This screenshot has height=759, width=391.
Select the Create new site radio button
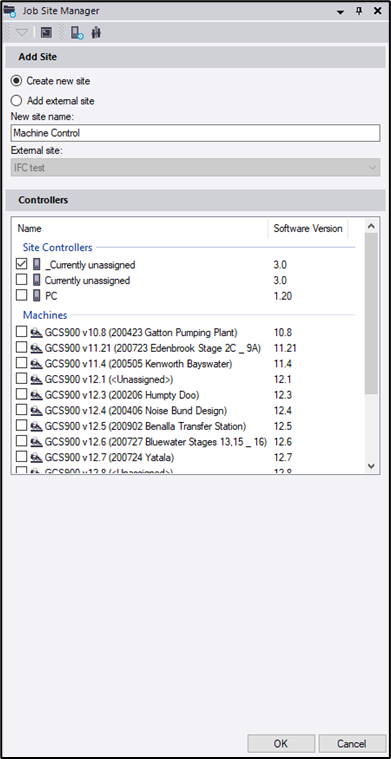click(x=16, y=81)
